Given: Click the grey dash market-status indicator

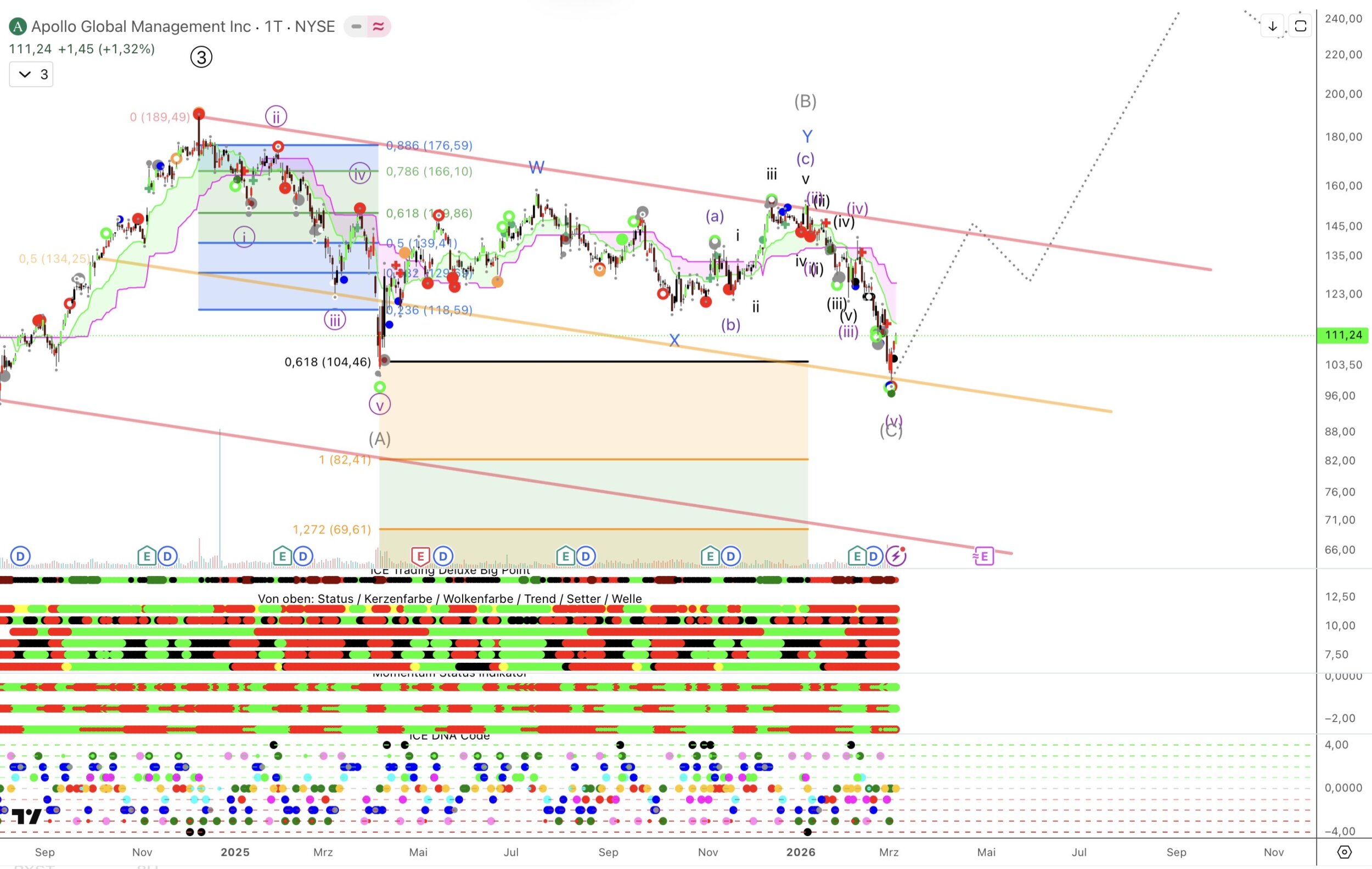Looking at the screenshot, I should 356,26.
